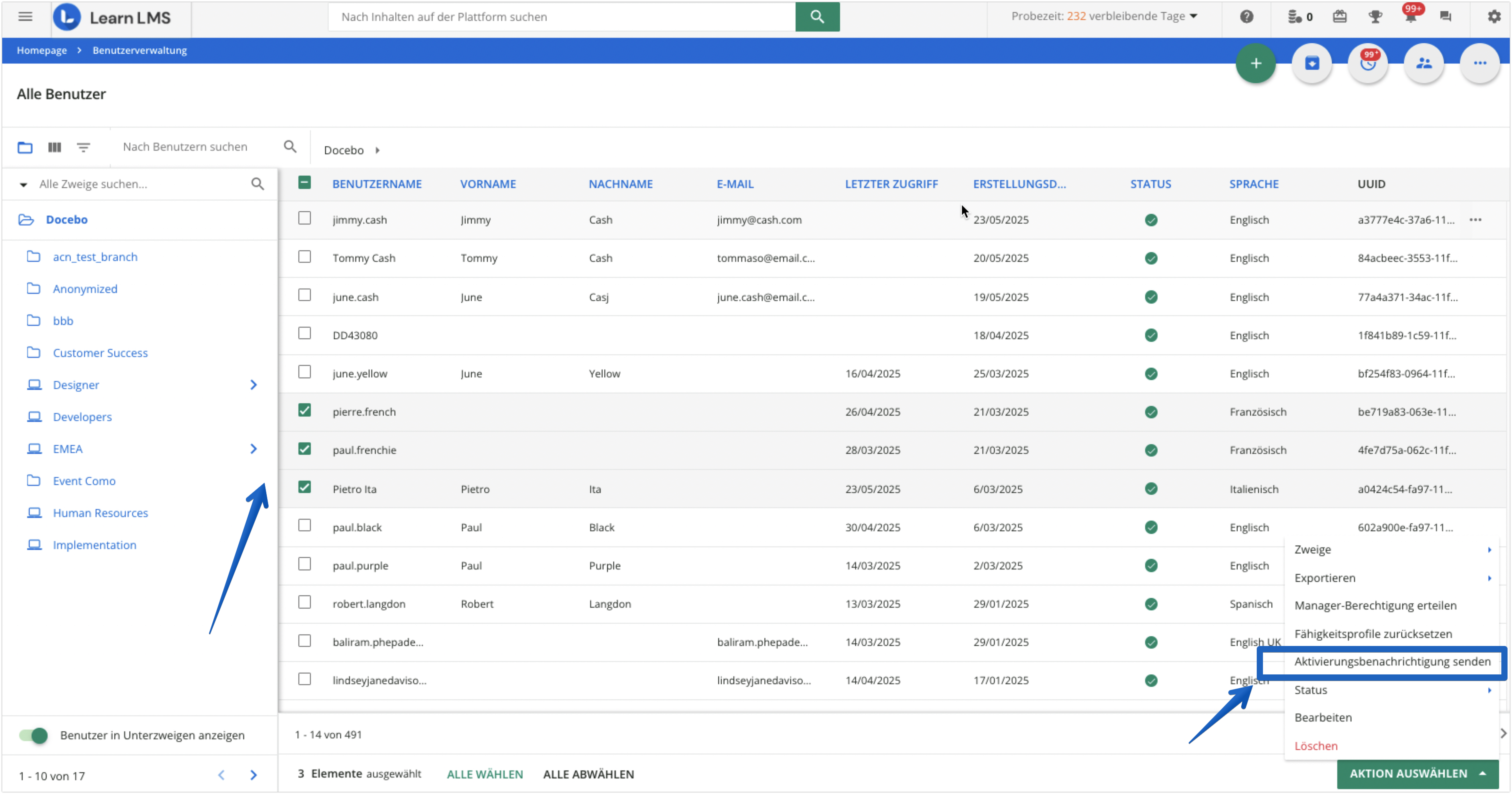Open the Probezeit trial dropdown
The image size is (1512, 794).
click(1104, 16)
